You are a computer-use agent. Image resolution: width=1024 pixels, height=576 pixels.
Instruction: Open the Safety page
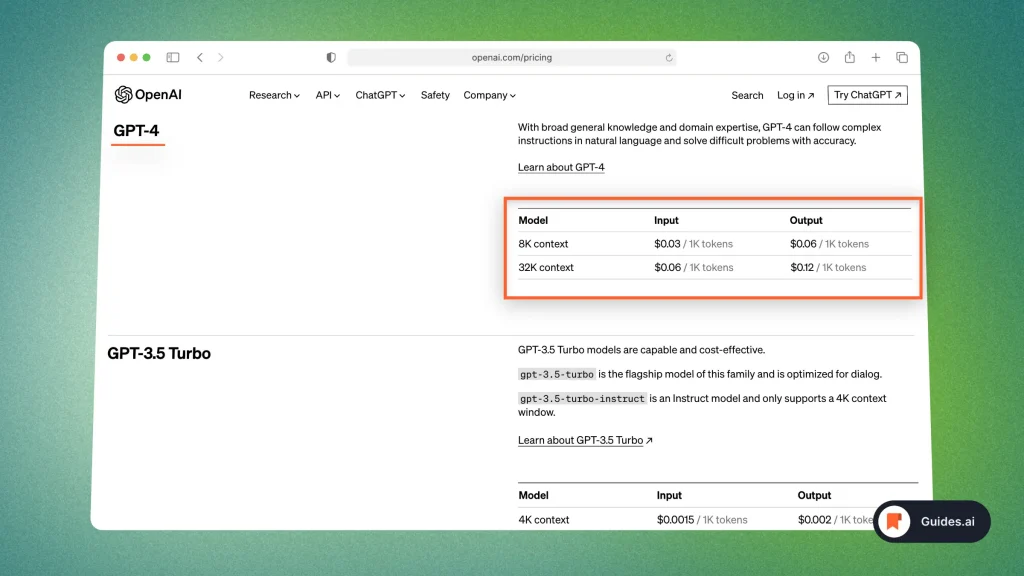coord(435,95)
